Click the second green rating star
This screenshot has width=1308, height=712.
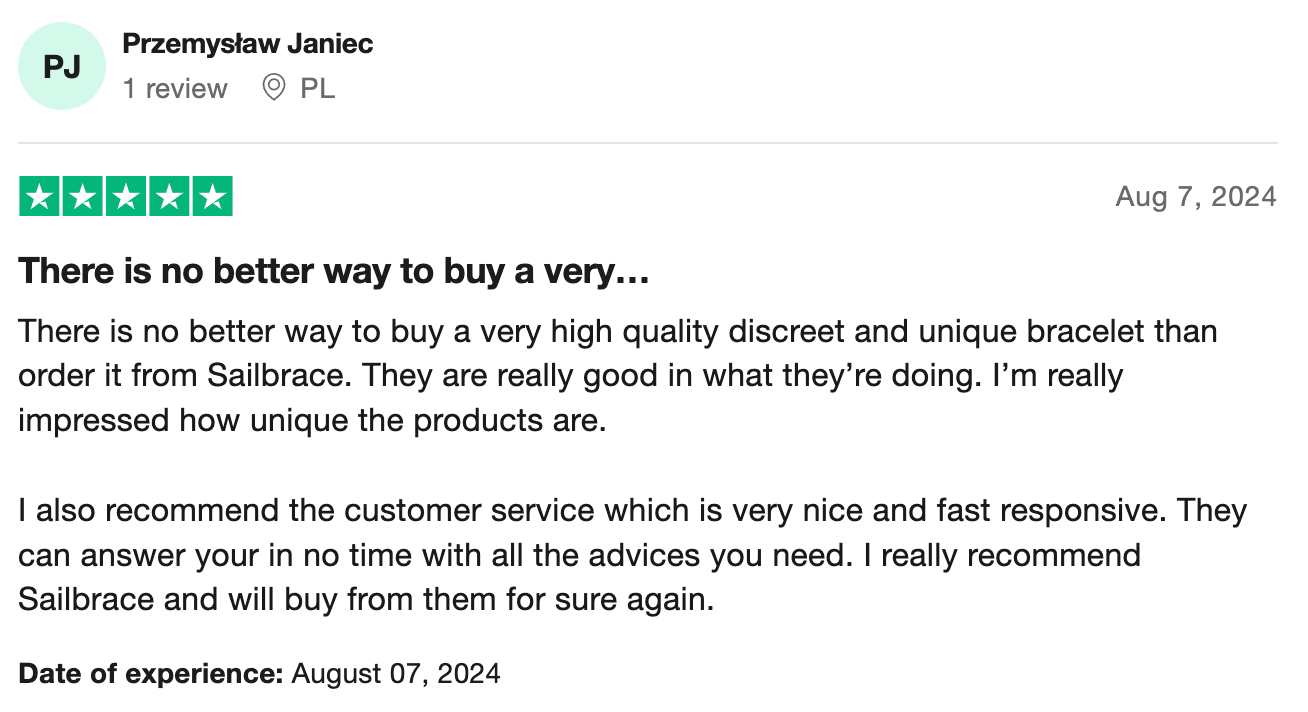click(x=83, y=196)
